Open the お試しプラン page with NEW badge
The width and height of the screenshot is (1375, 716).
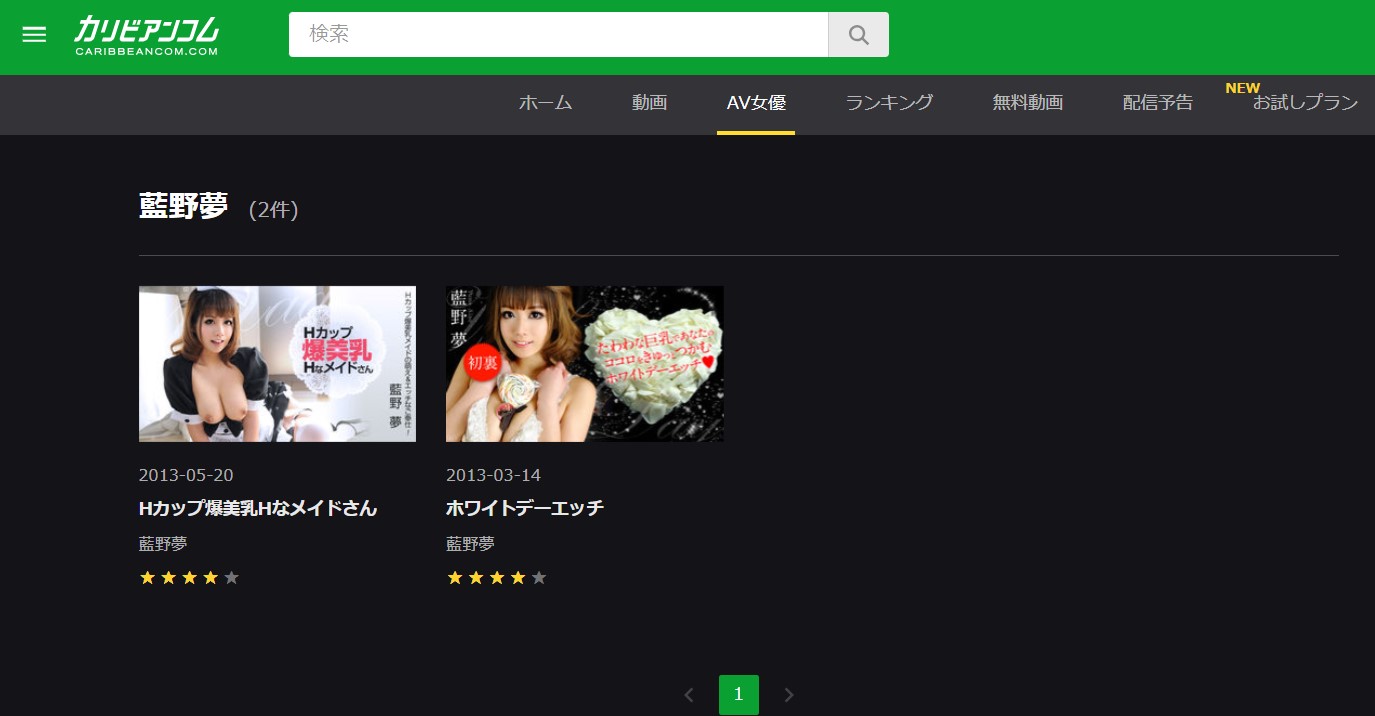(1305, 103)
